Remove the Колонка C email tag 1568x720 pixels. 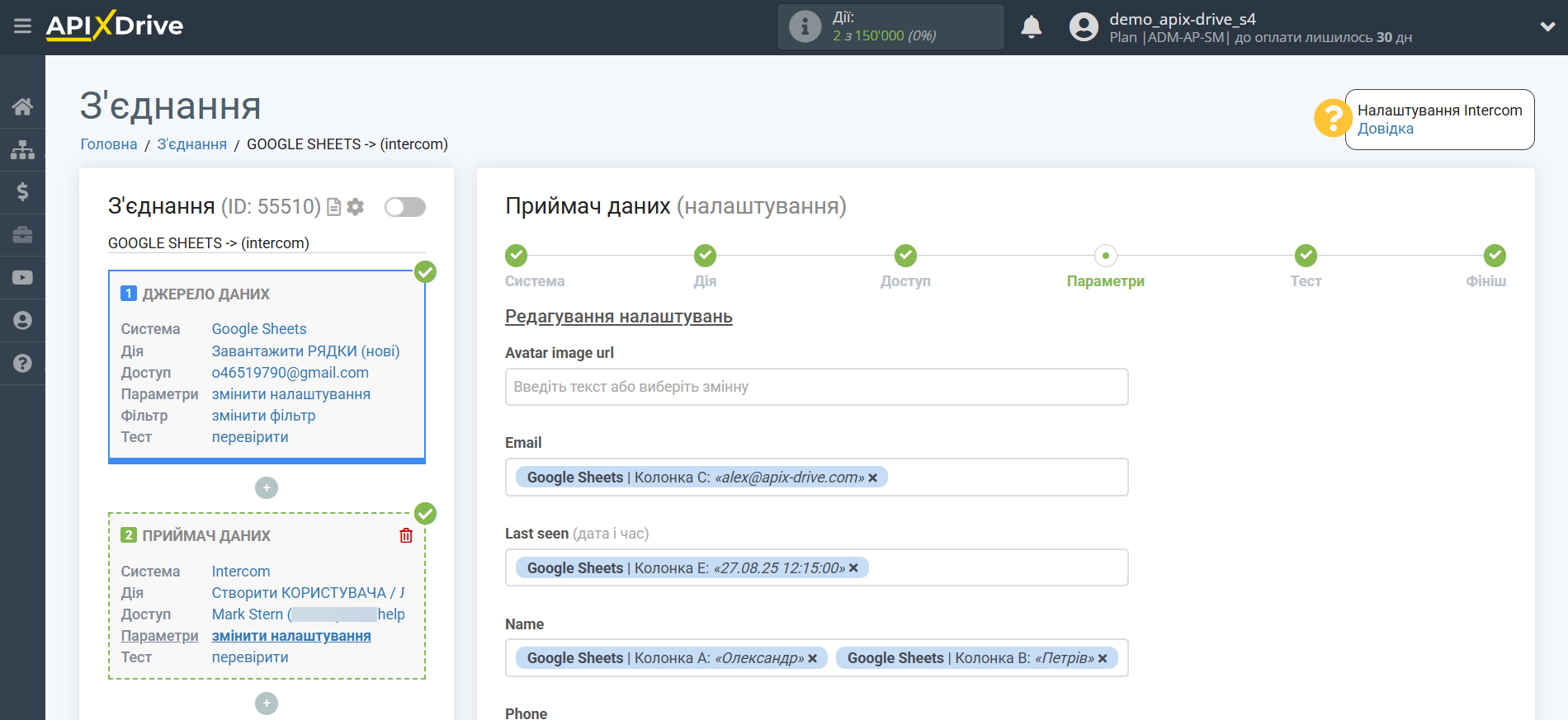873,478
